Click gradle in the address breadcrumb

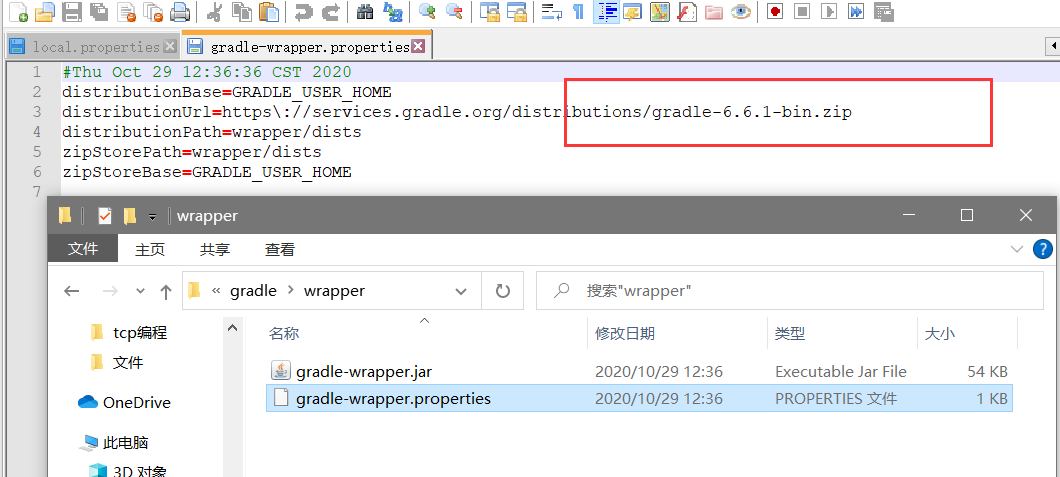pyautogui.click(x=254, y=291)
